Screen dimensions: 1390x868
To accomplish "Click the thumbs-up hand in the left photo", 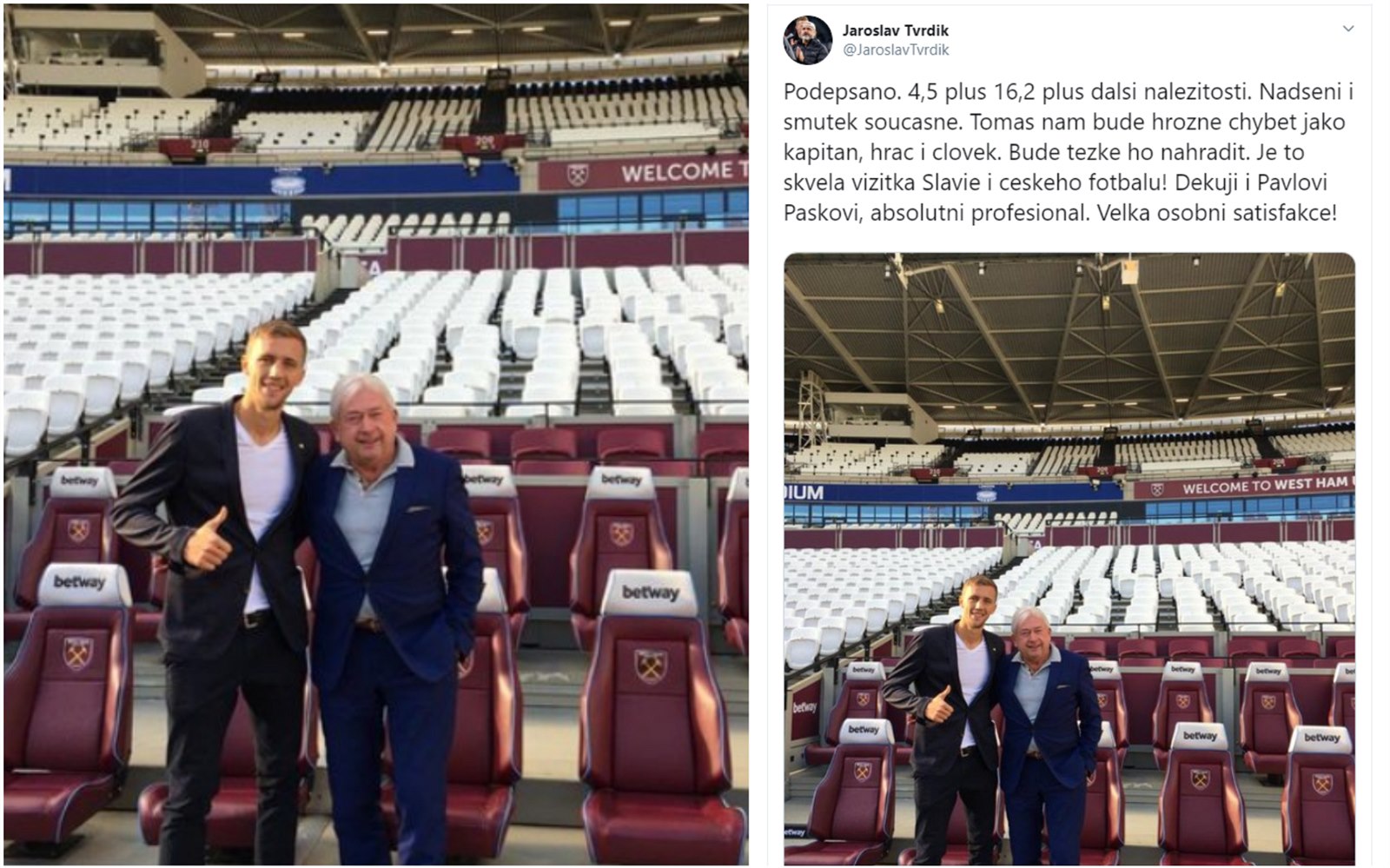I will pos(207,540).
